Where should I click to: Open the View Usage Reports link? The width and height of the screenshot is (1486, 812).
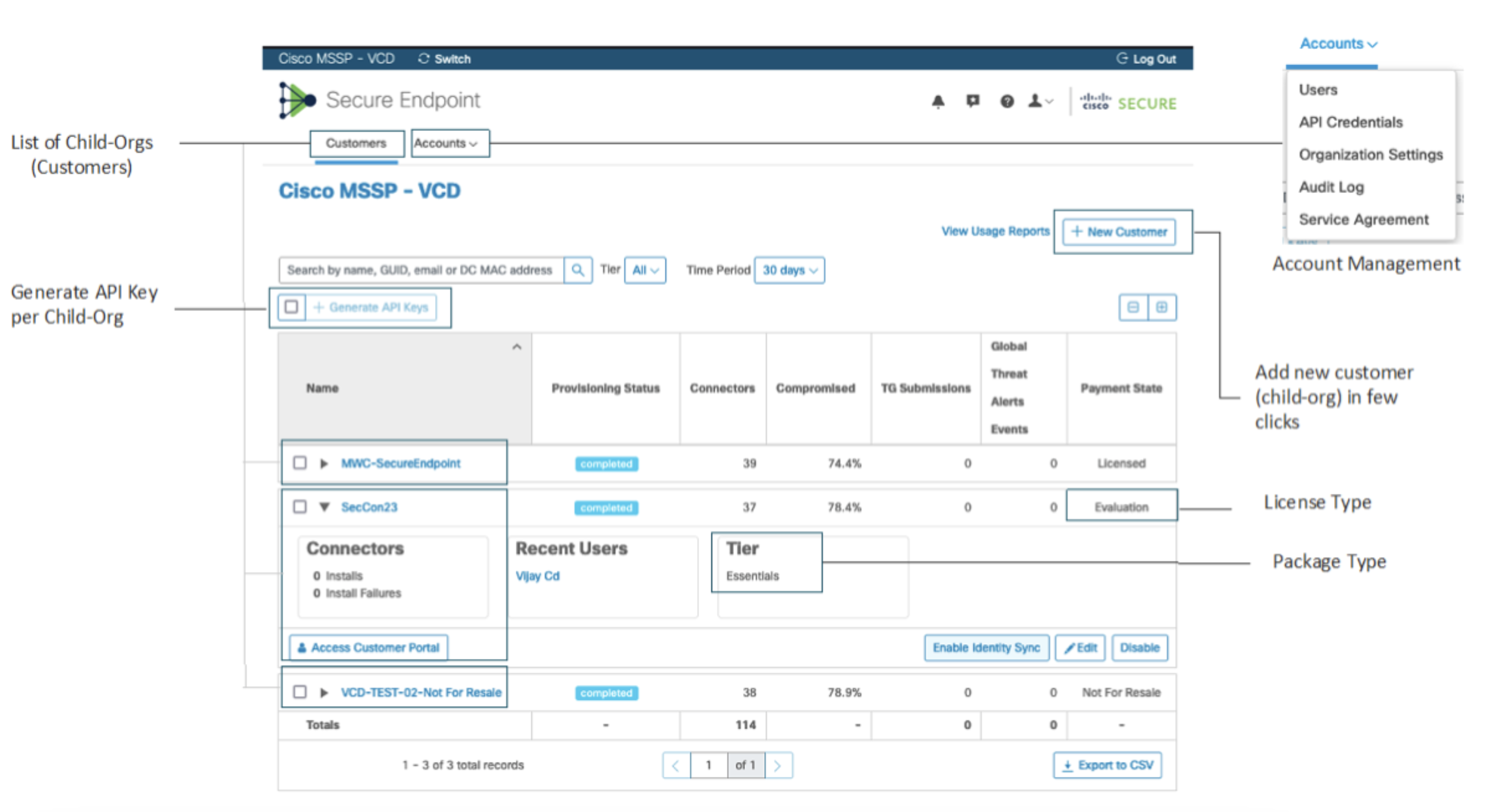995,231
